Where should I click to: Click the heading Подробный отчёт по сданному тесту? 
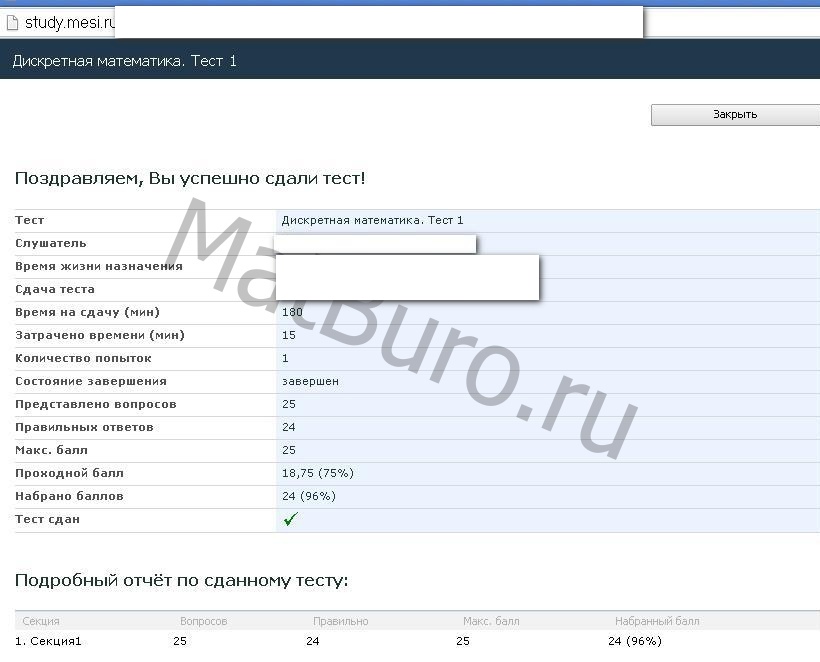coord(181,581)
